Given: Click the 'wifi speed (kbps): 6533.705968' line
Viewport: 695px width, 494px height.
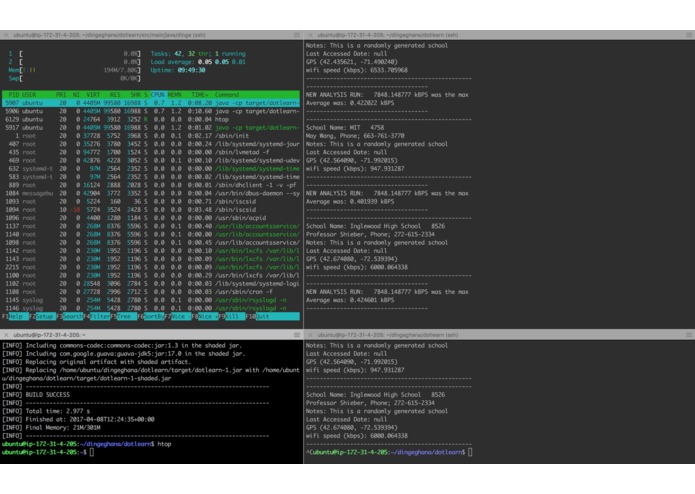Looking at the screenshot, I should (x=357, y=70).
